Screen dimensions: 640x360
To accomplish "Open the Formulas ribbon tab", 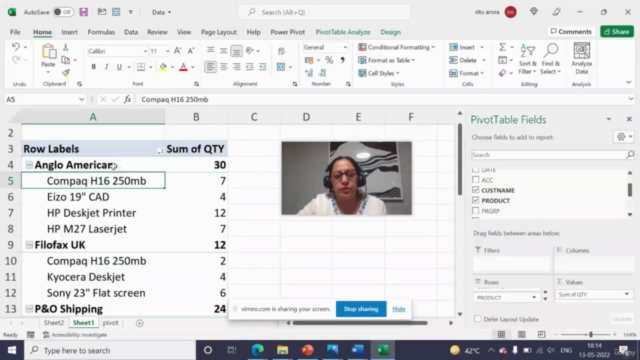I will point(101,32).
